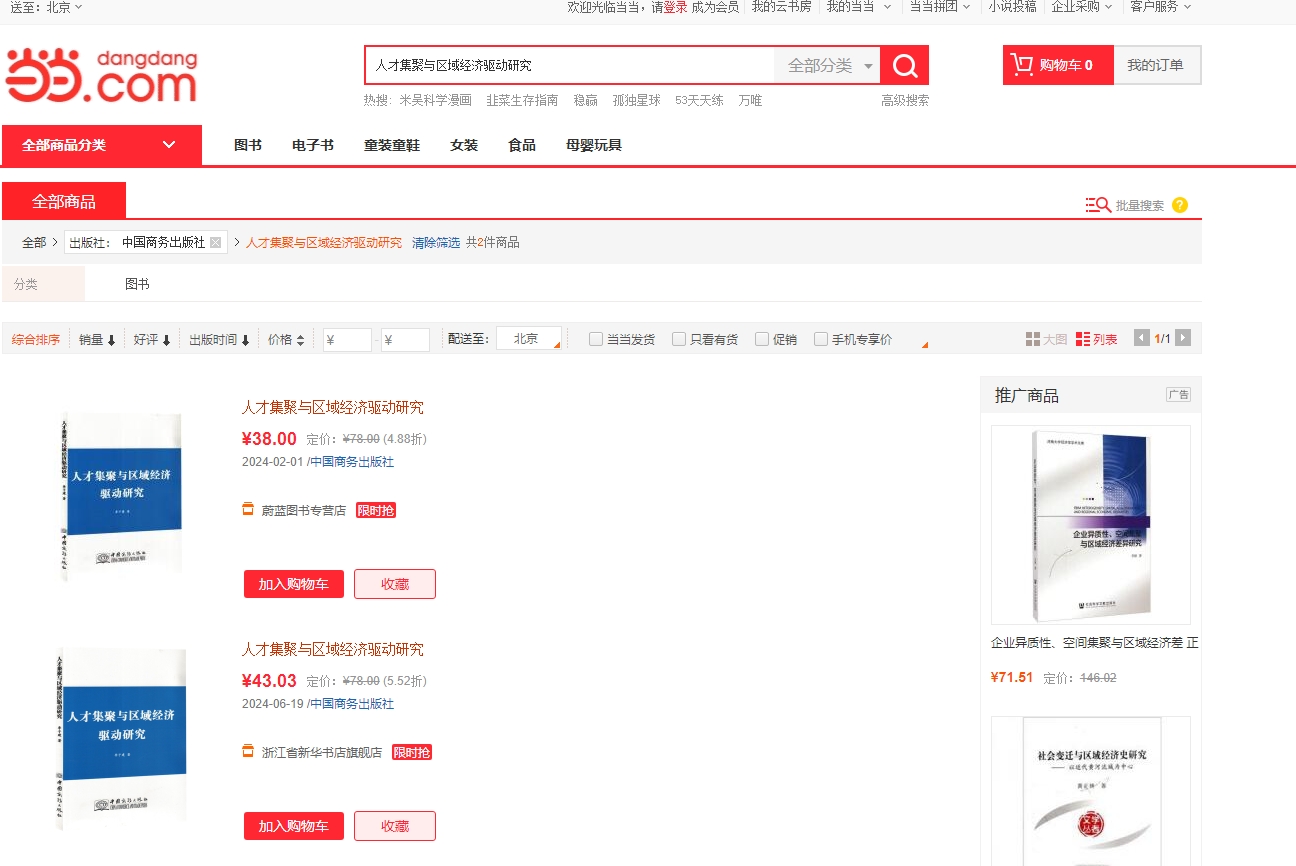
Task: Click 高级搜索 link
Action: pos(905,100)
